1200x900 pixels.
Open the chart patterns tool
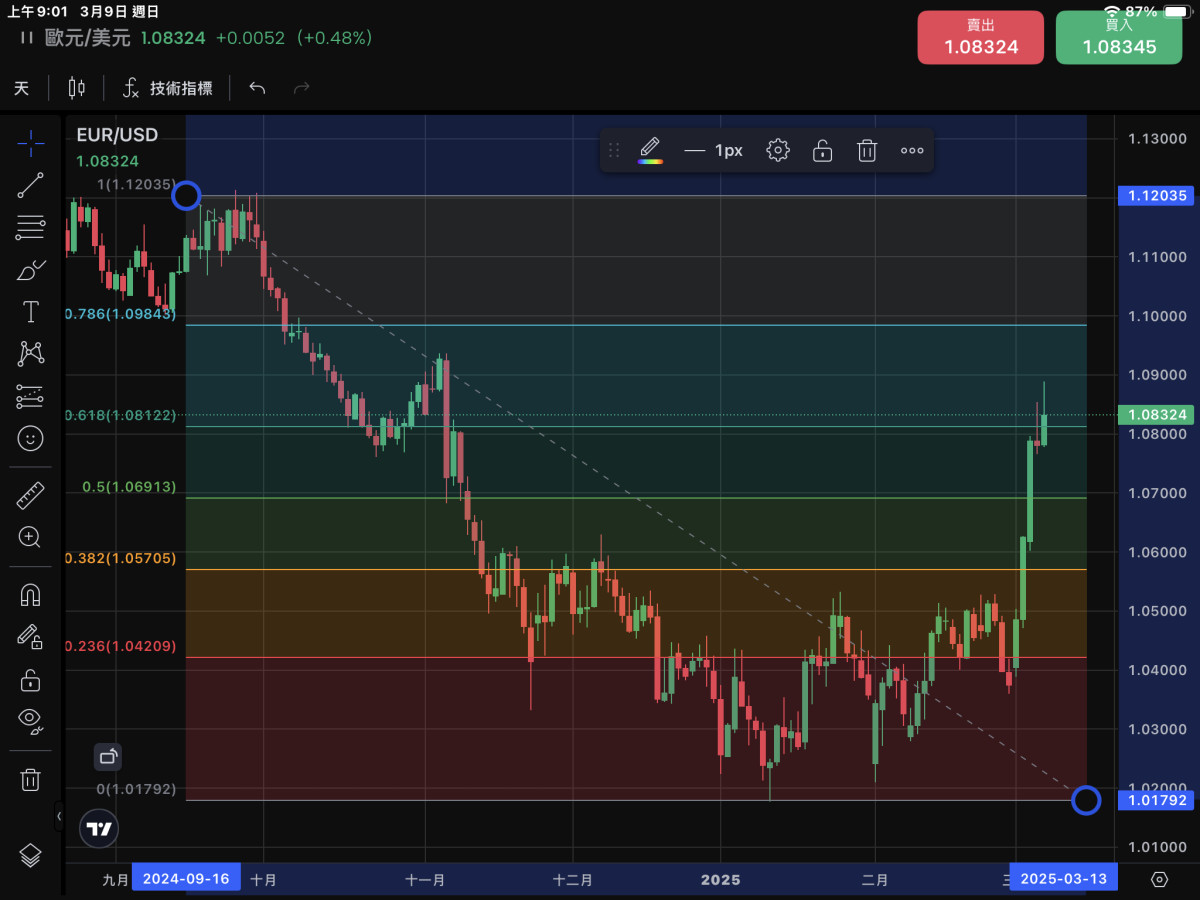tap(30, 353)
